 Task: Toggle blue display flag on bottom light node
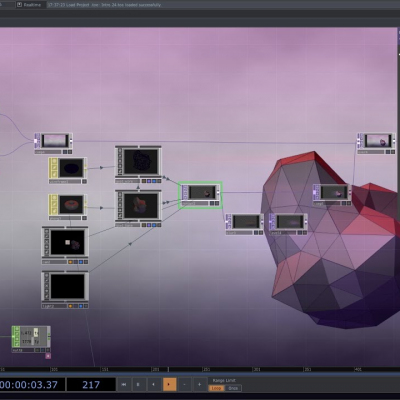(81, 306)
